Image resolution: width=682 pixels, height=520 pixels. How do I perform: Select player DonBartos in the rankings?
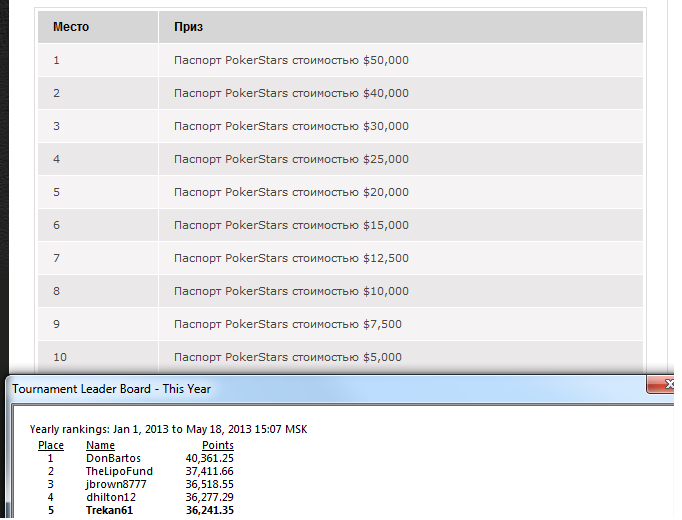[x=113, y=458]
